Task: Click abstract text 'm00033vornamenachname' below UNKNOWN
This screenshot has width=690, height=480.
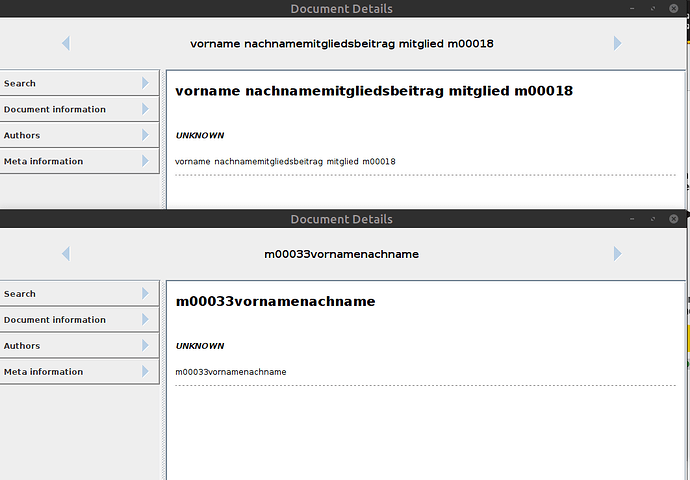Action: [231, 372]
